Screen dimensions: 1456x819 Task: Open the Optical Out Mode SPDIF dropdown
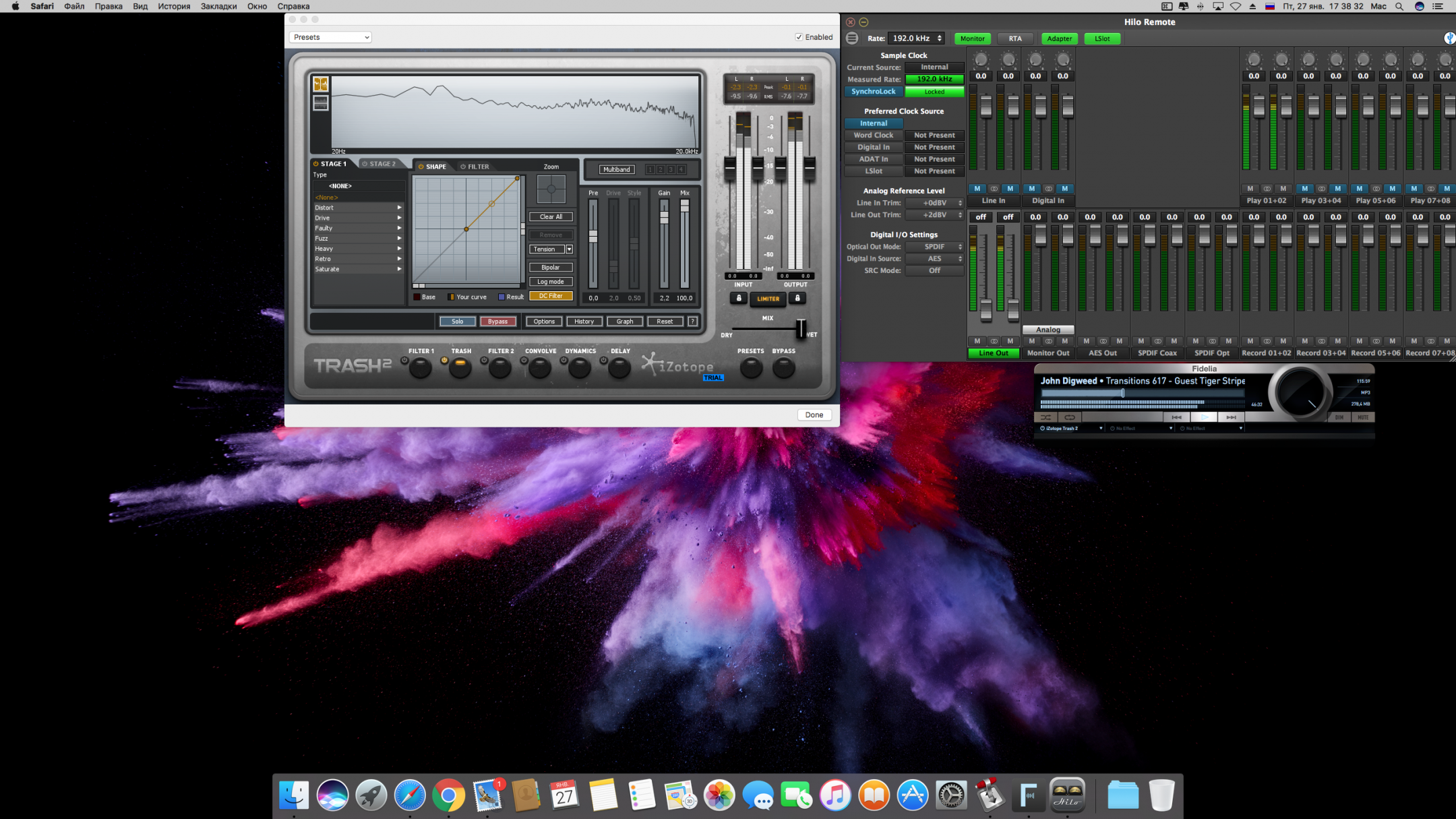coord(935,247)
